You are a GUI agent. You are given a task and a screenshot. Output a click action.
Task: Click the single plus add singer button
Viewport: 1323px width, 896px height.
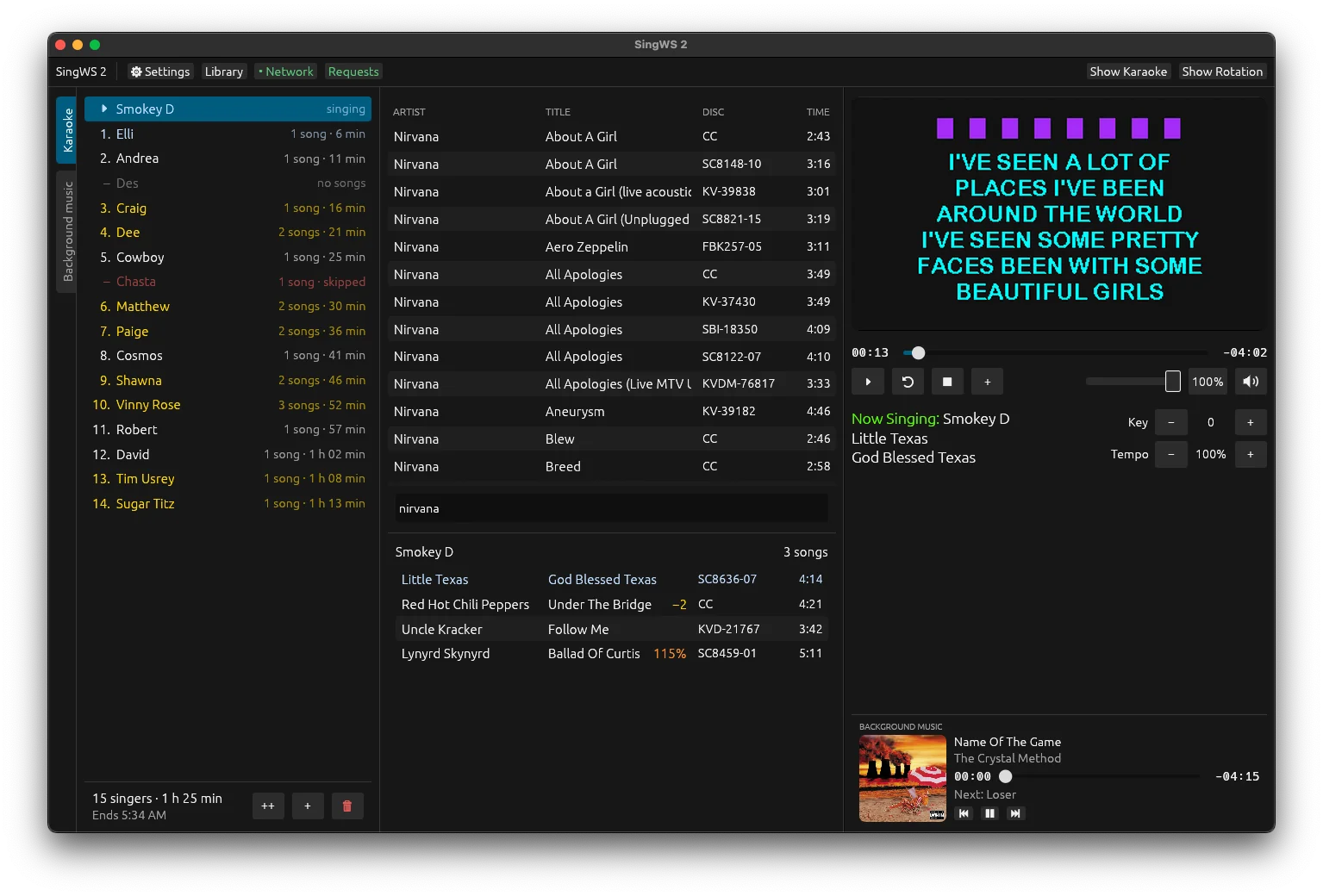pos(308,806)
